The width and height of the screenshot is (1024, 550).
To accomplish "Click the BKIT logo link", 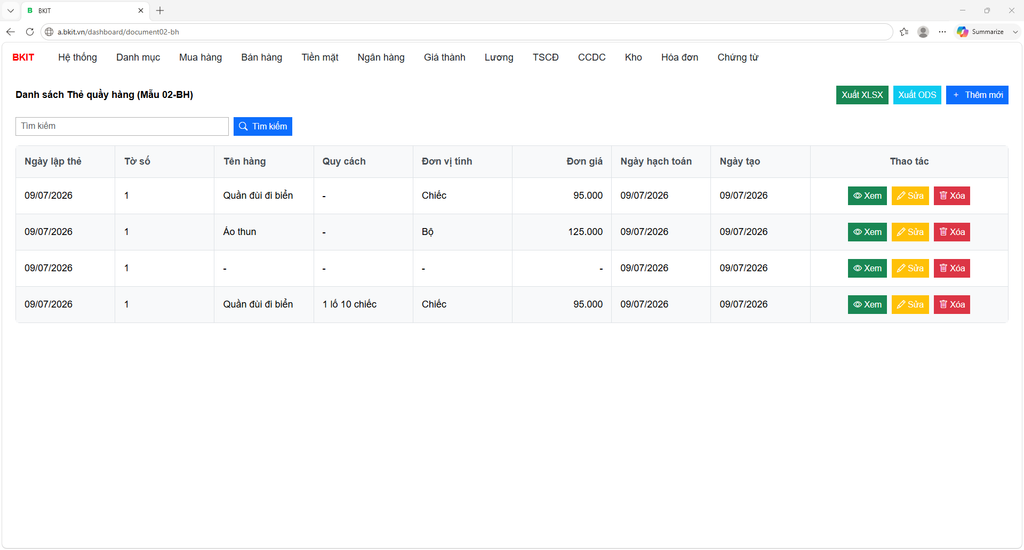I will (24, 57).
